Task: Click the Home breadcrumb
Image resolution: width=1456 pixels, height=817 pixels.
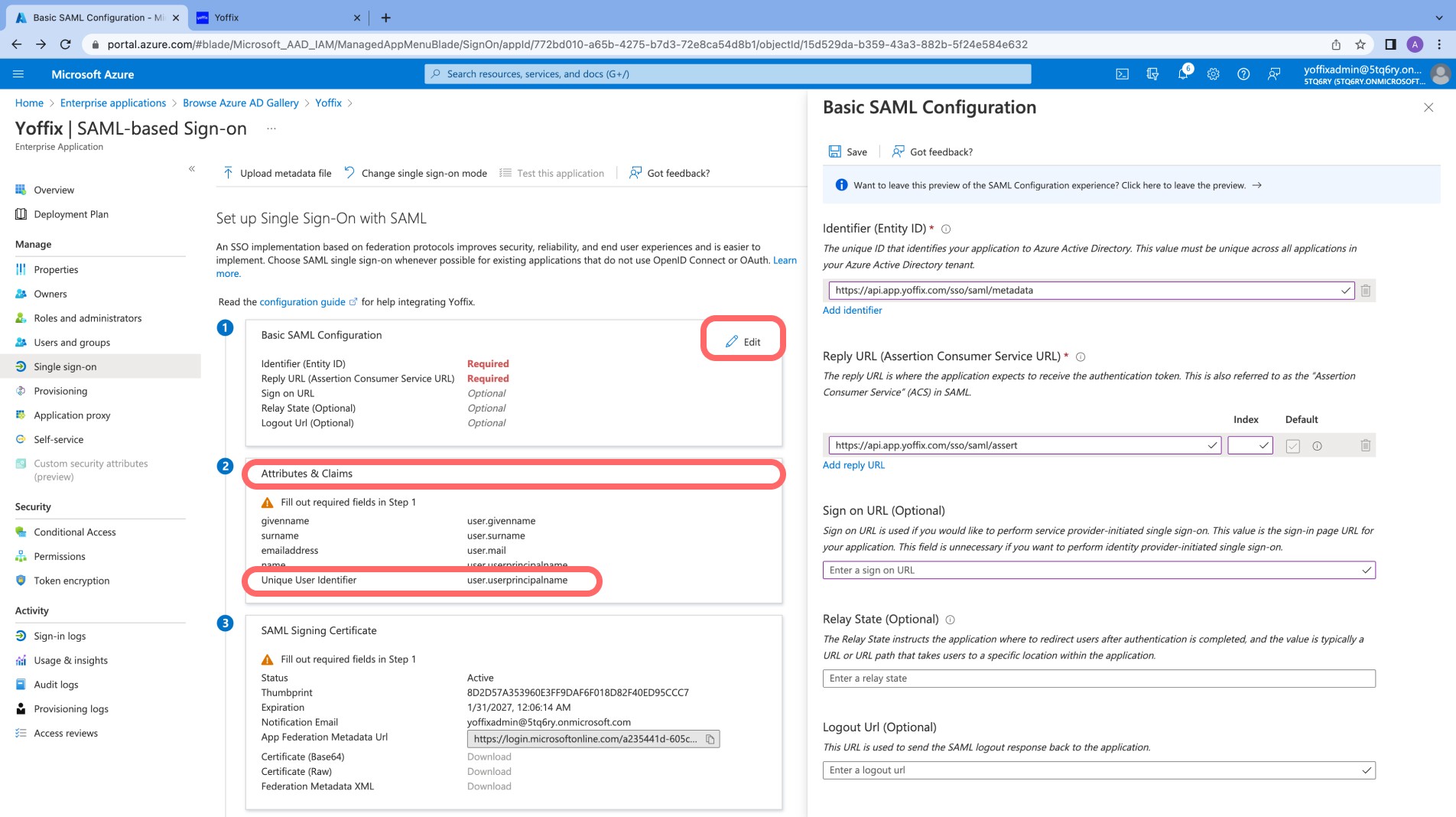Action: pos(29,103)
